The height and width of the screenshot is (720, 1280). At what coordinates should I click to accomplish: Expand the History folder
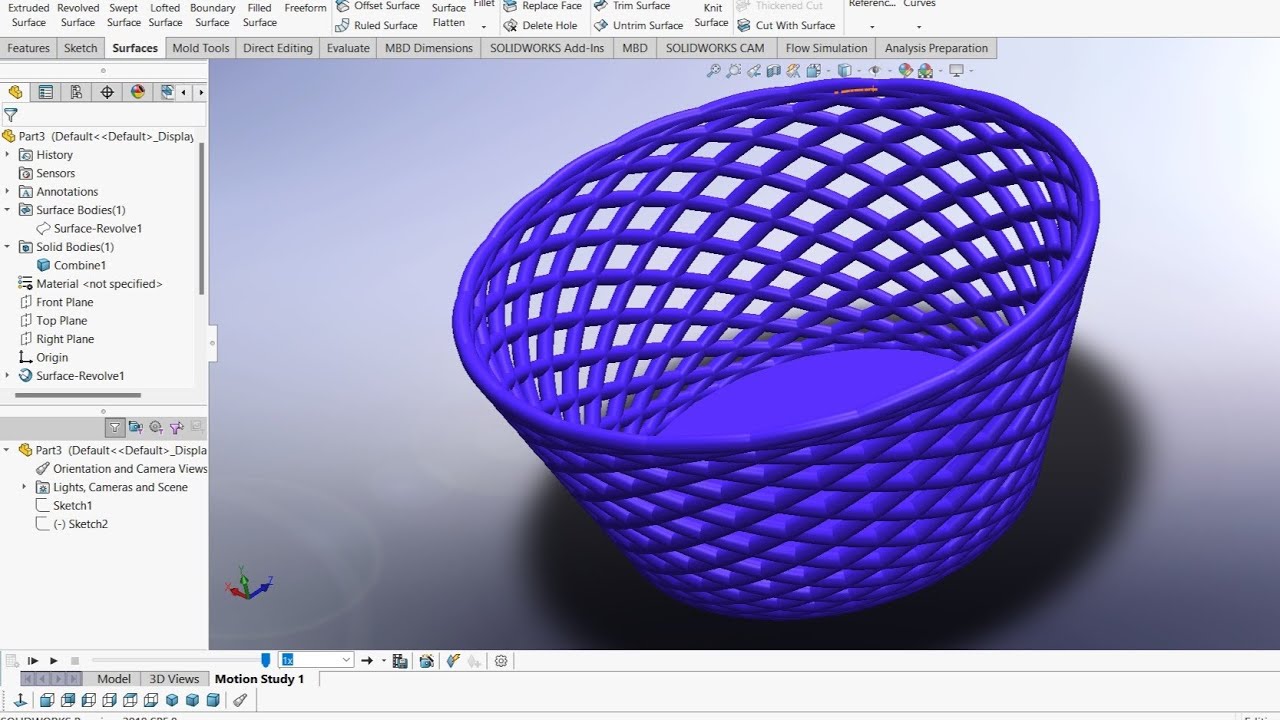click(x=8, y=155)
